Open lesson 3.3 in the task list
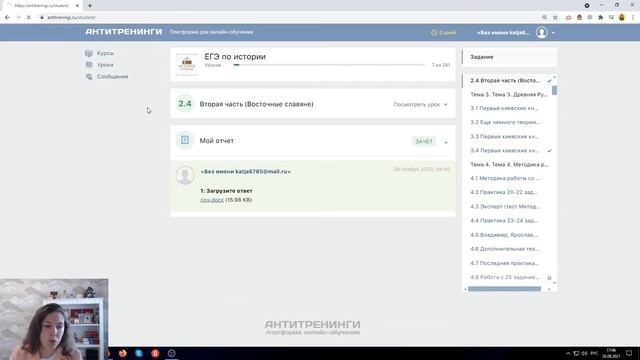Screen dimensions: 640x360 [x=504, y=136]
